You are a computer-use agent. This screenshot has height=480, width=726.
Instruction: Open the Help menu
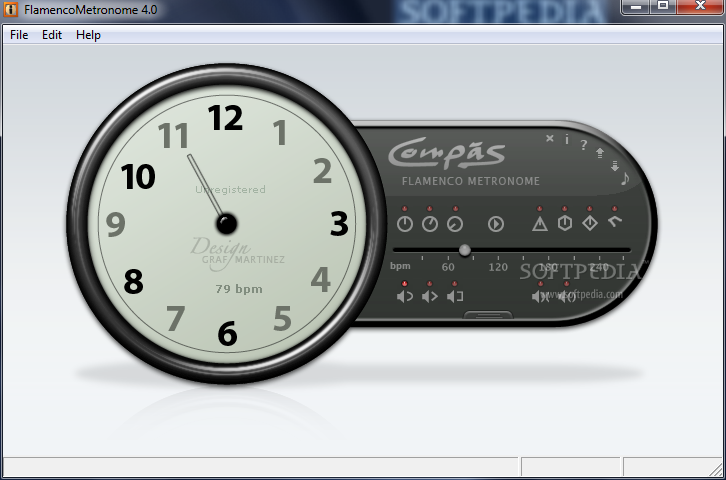click(88, 35)
